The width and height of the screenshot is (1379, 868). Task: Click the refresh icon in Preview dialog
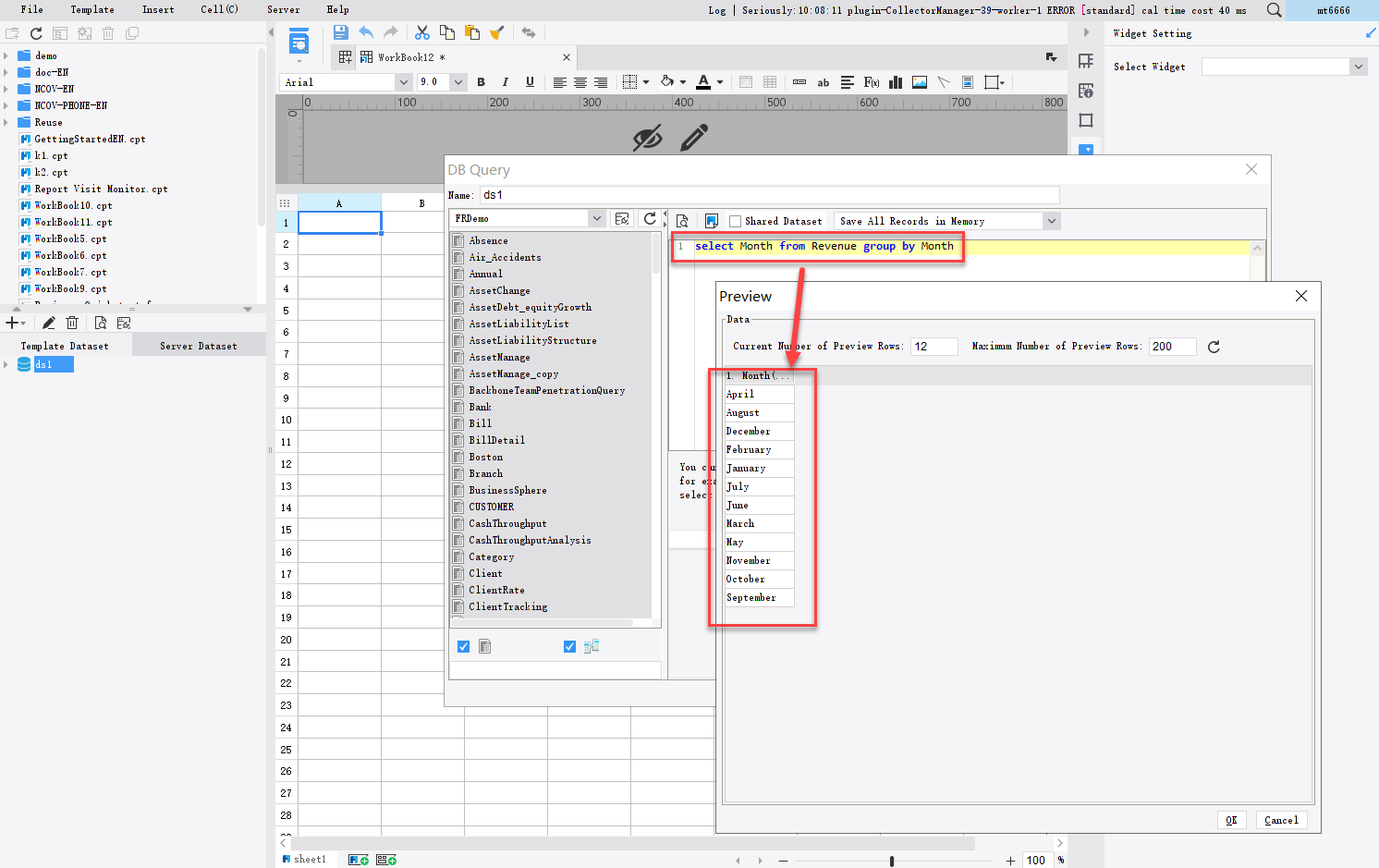tap(1214, 347)
